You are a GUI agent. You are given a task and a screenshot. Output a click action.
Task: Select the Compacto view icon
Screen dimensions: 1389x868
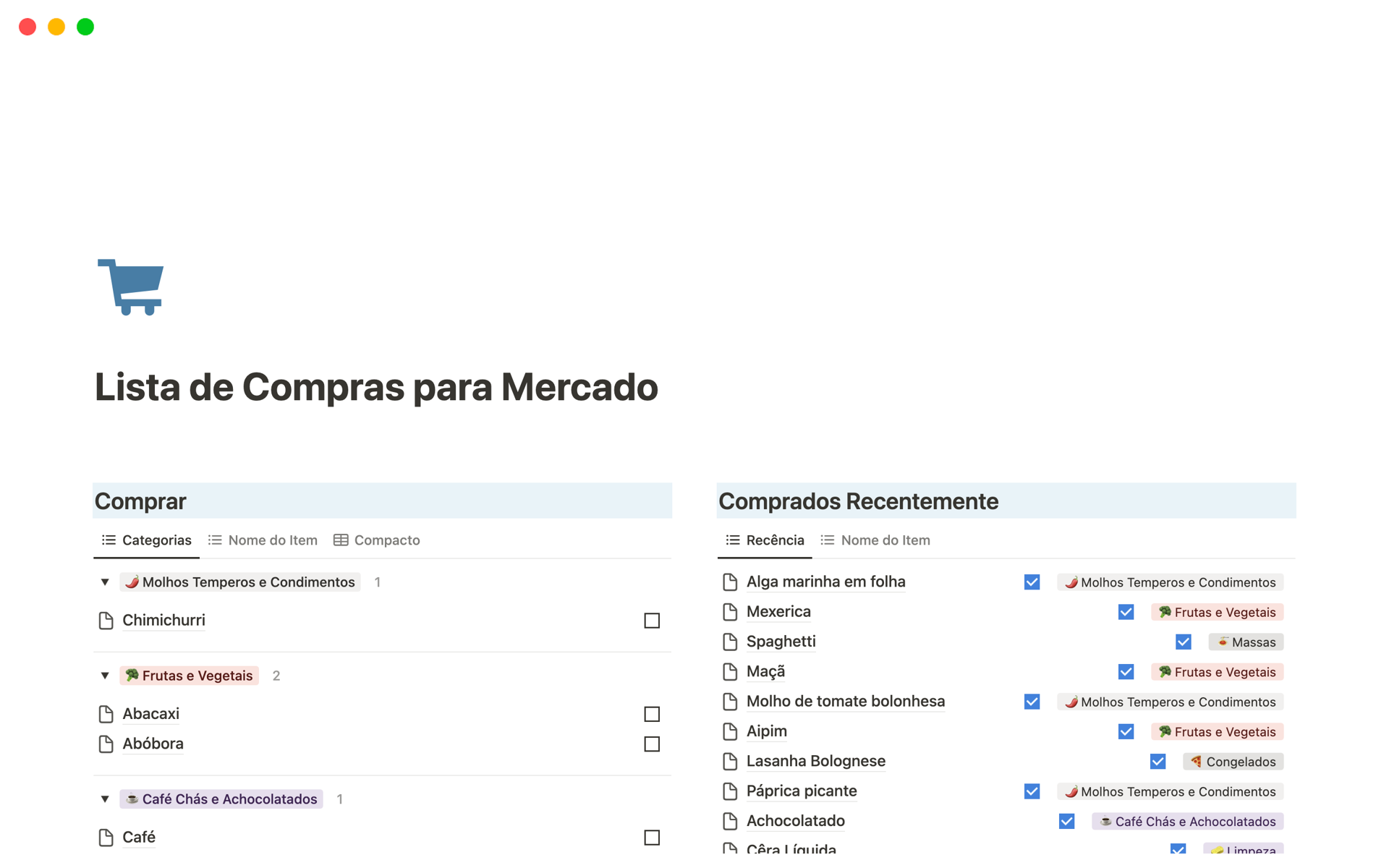[341, 540]
